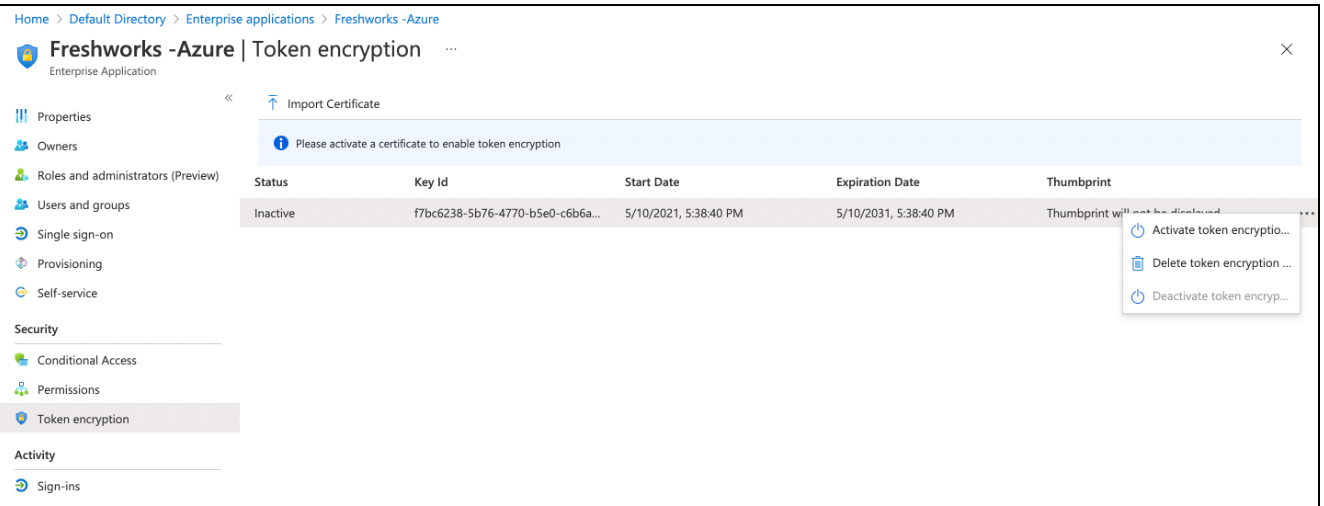Go to Default Directory breadcrumb
The image size is (1324, 506).
(x=117, y=19)
